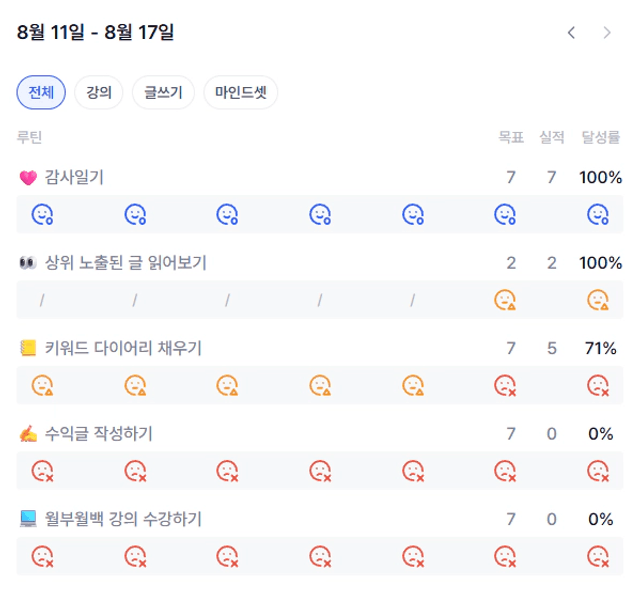Click last red failed face in 키워드 다이어리 row
Screen dimensions: 640x596
coord(598,385)
